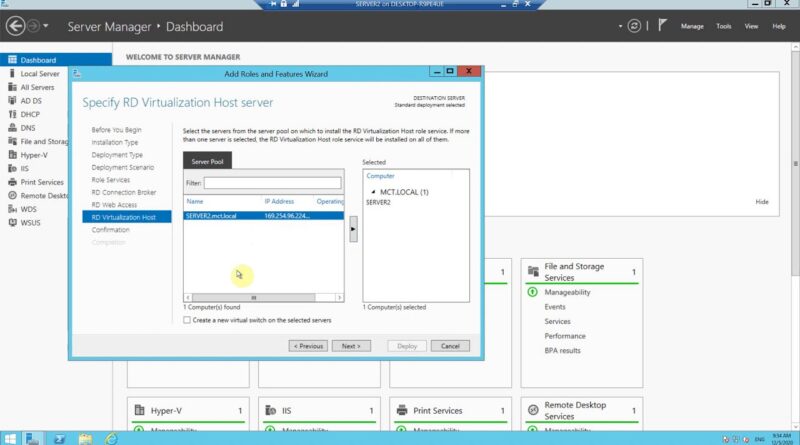The height and width of the screenshot is (445, 800).
Task: Collapse the MCT.LOCAL (1) node
Action: (x=373, y=192)
